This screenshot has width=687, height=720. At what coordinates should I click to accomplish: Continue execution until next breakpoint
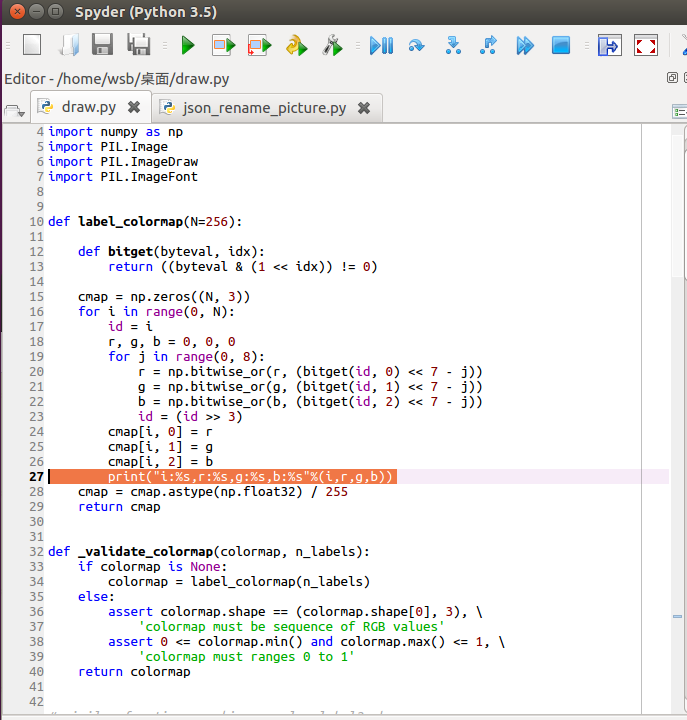[x=525, y=45]
